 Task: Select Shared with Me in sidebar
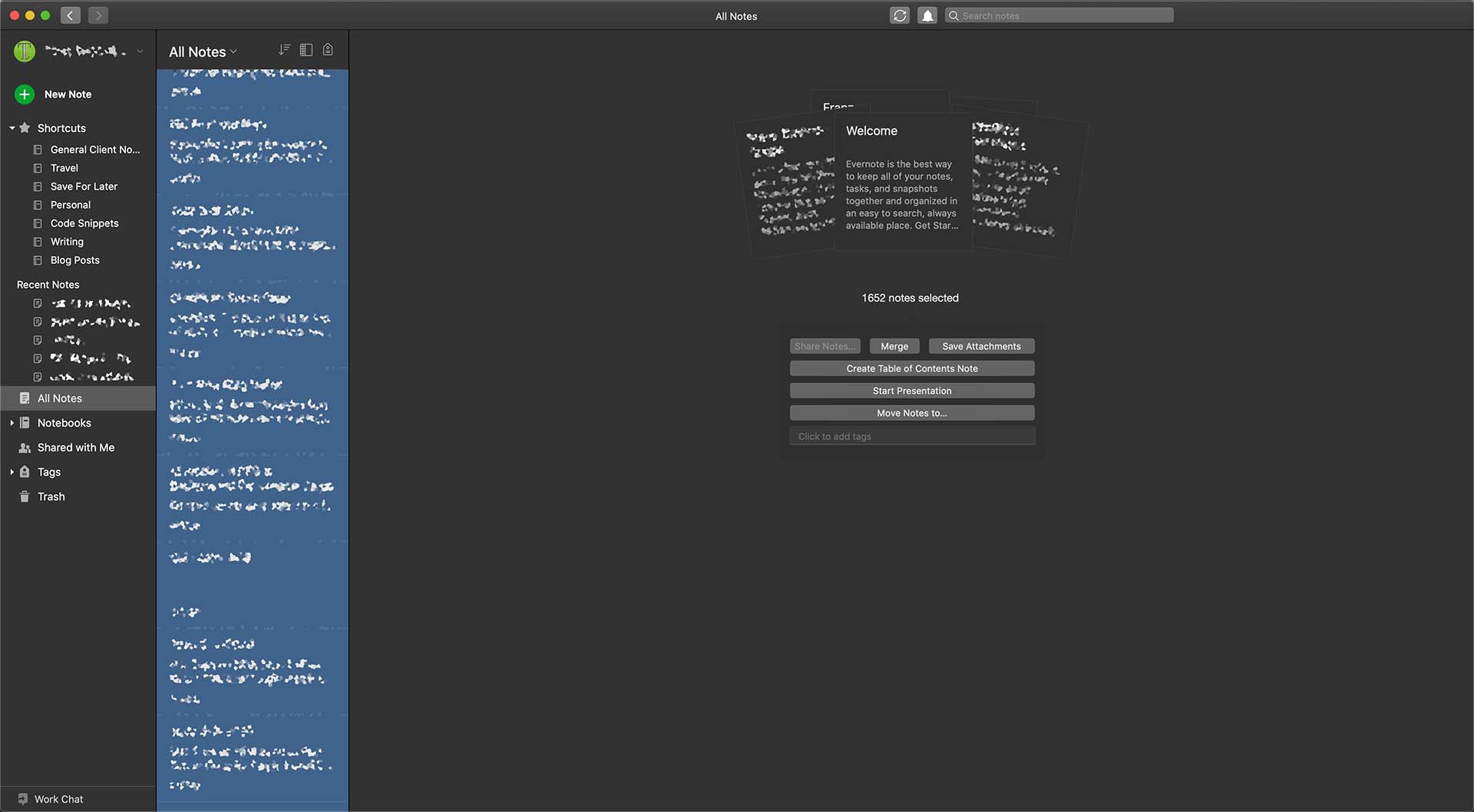76,447
